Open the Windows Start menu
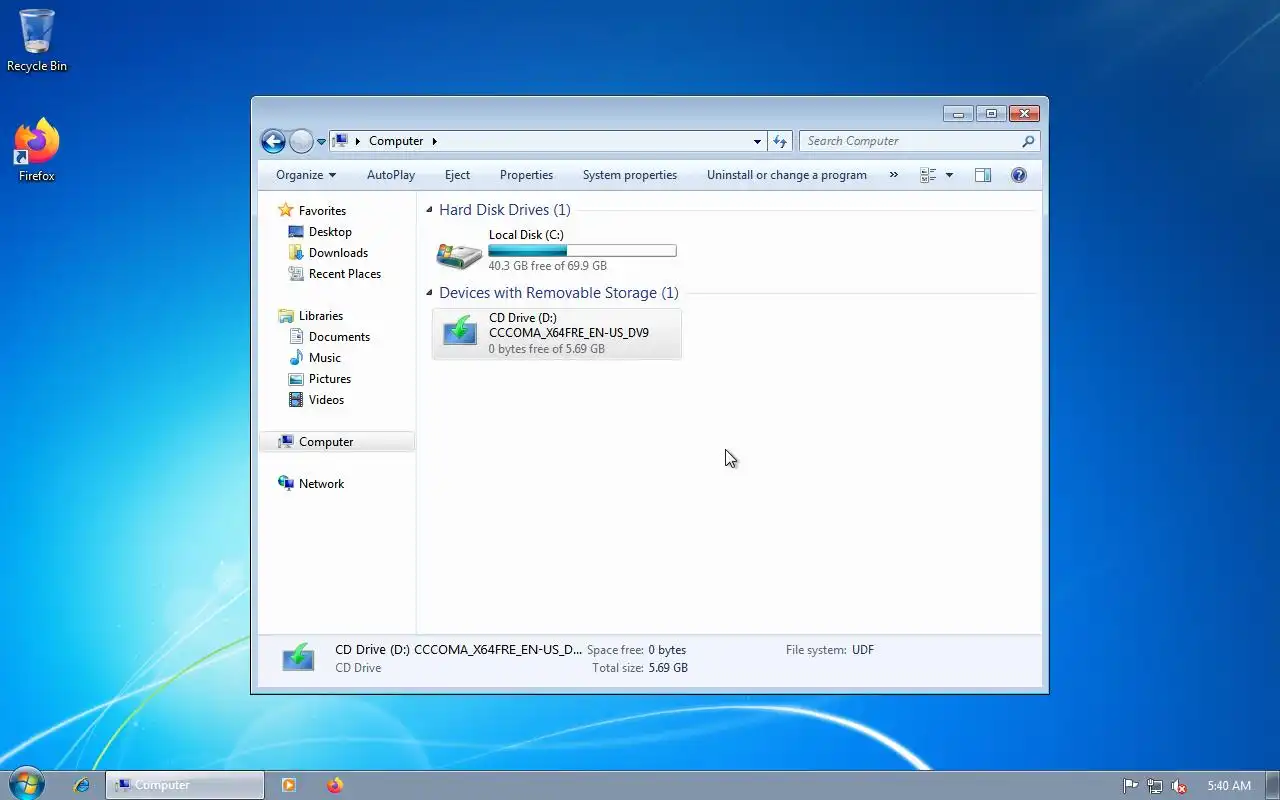This screenshot has width=1280, height=800. (x=27, y=785)
